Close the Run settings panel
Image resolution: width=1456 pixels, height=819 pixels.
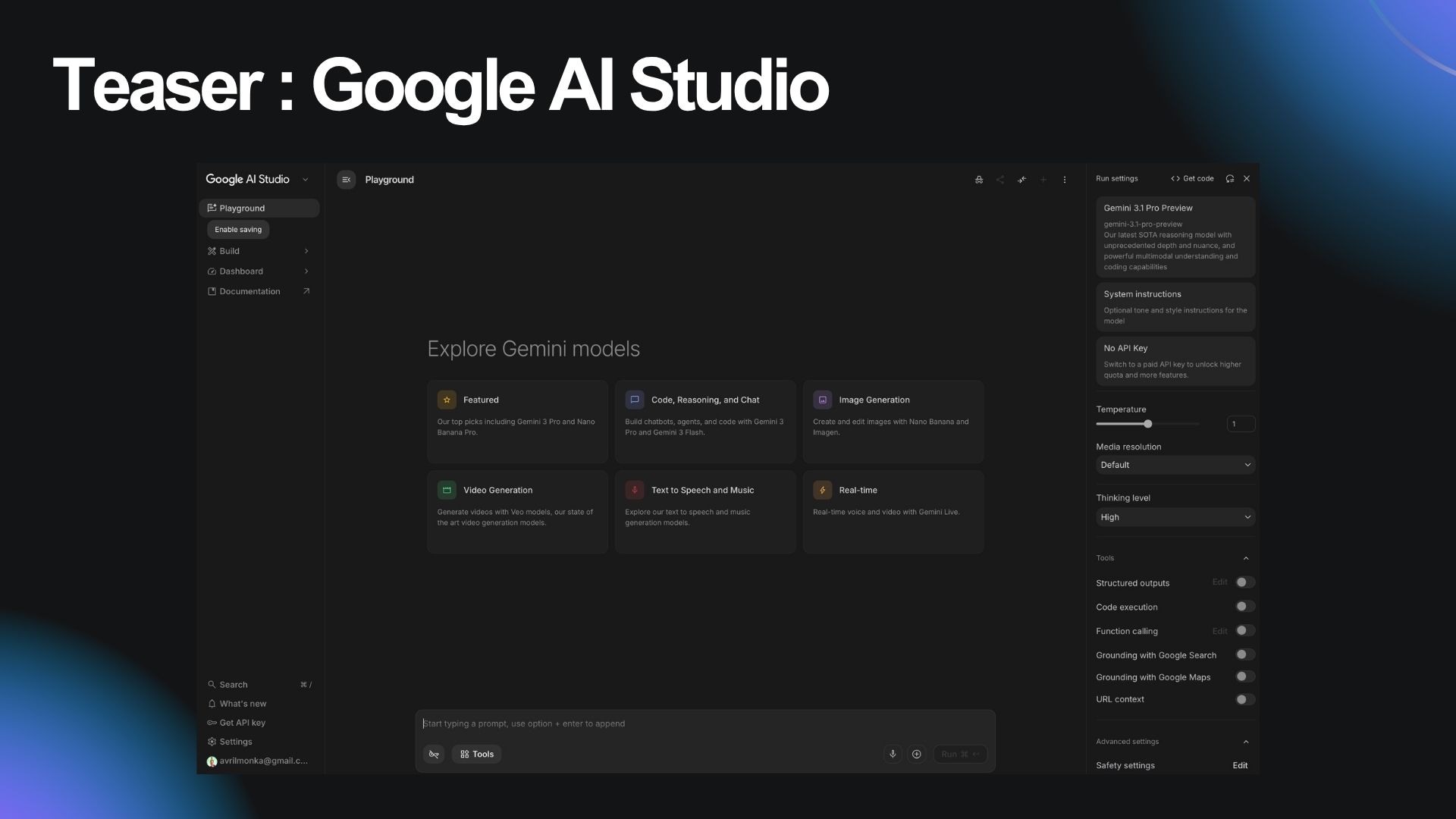[x=1247, y=179]
